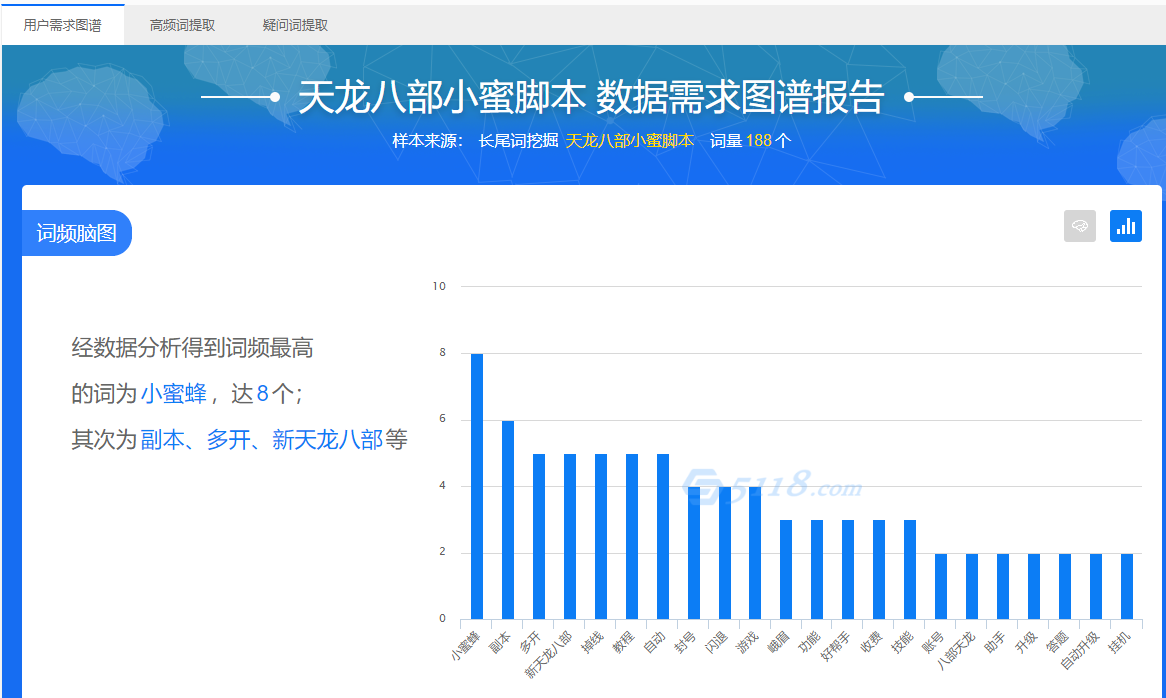Click the 多开 highlighted word in summary
The width and height of the screenshot is (1166, 698).
click(228, 440)
